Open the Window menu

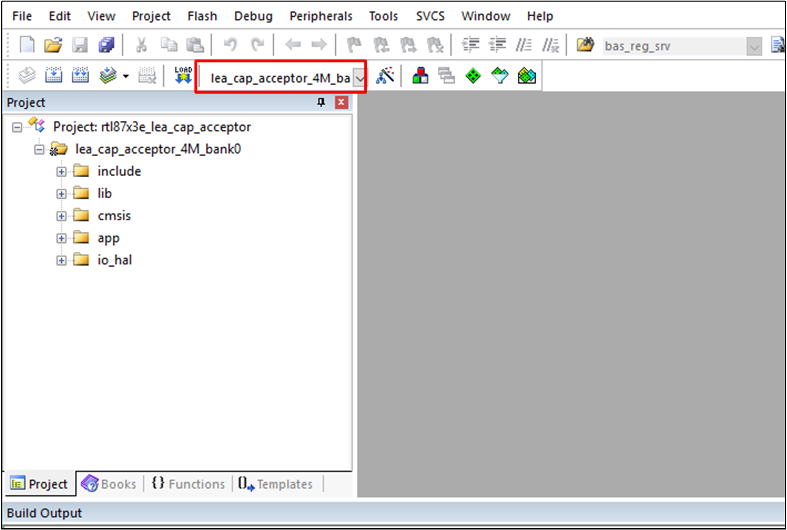click(x=486, y=16)
